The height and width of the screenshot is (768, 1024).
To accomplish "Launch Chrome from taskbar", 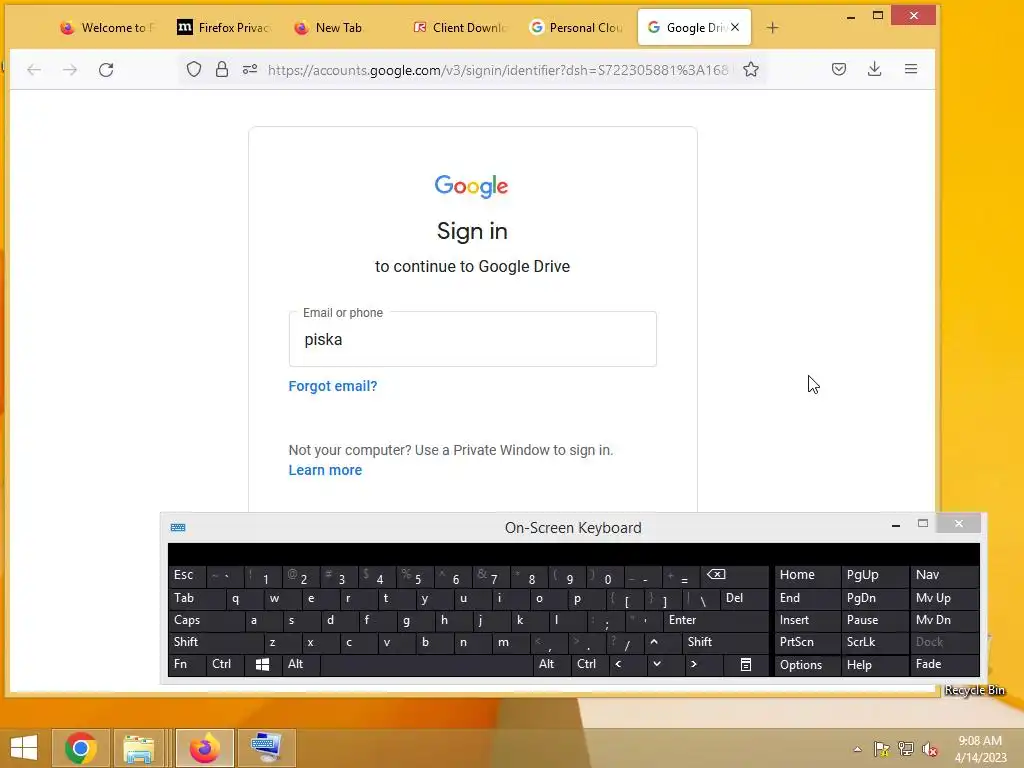I will click(x=80, y=748).
